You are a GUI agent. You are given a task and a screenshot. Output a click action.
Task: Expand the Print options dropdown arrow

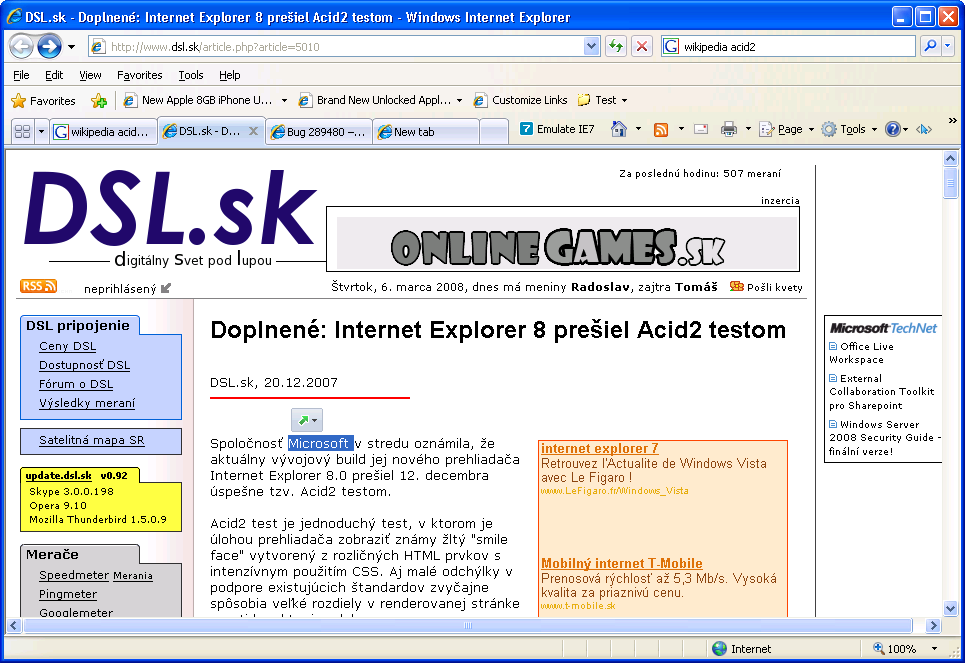point(748,129)
